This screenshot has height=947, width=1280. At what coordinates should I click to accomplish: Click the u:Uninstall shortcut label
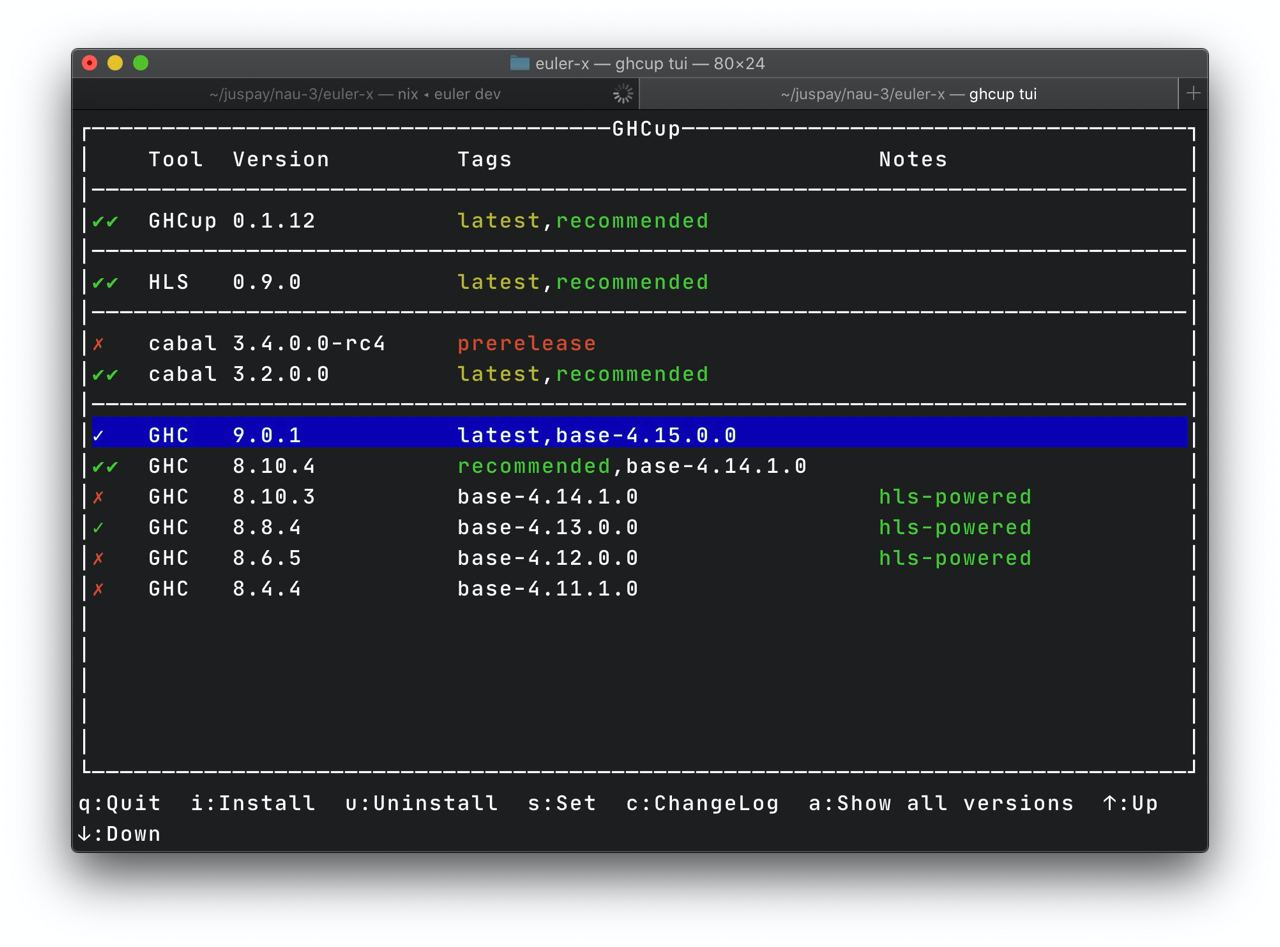coord(421,804)
